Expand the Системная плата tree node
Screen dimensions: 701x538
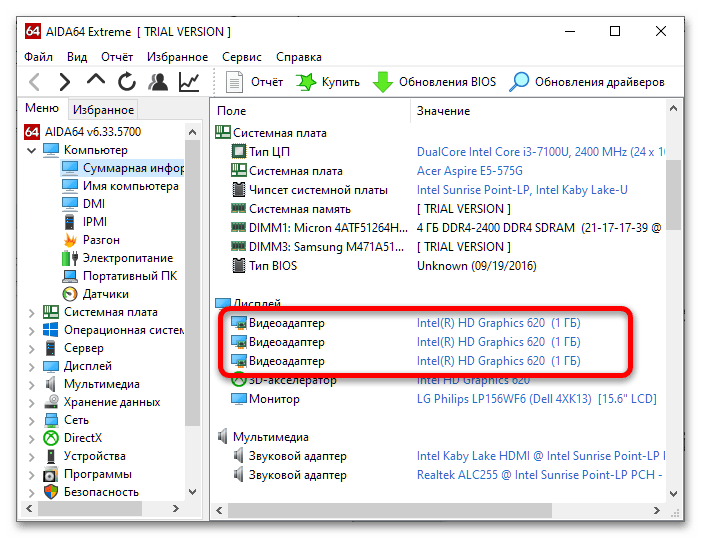tap(31, 313)
